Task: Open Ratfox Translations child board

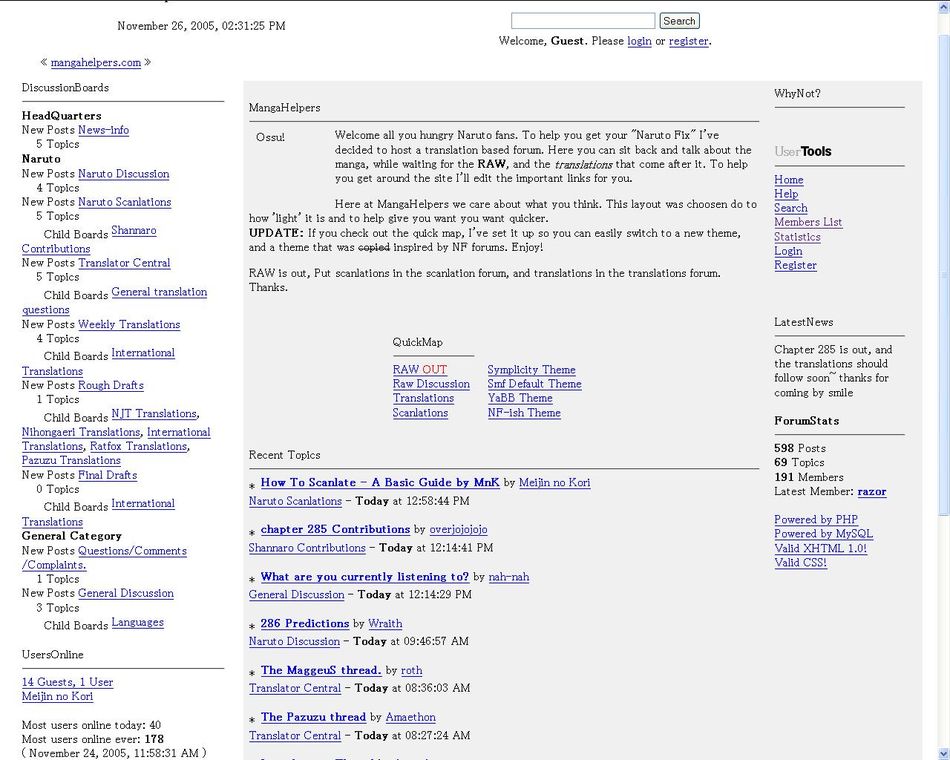Action: pos(138,447)
